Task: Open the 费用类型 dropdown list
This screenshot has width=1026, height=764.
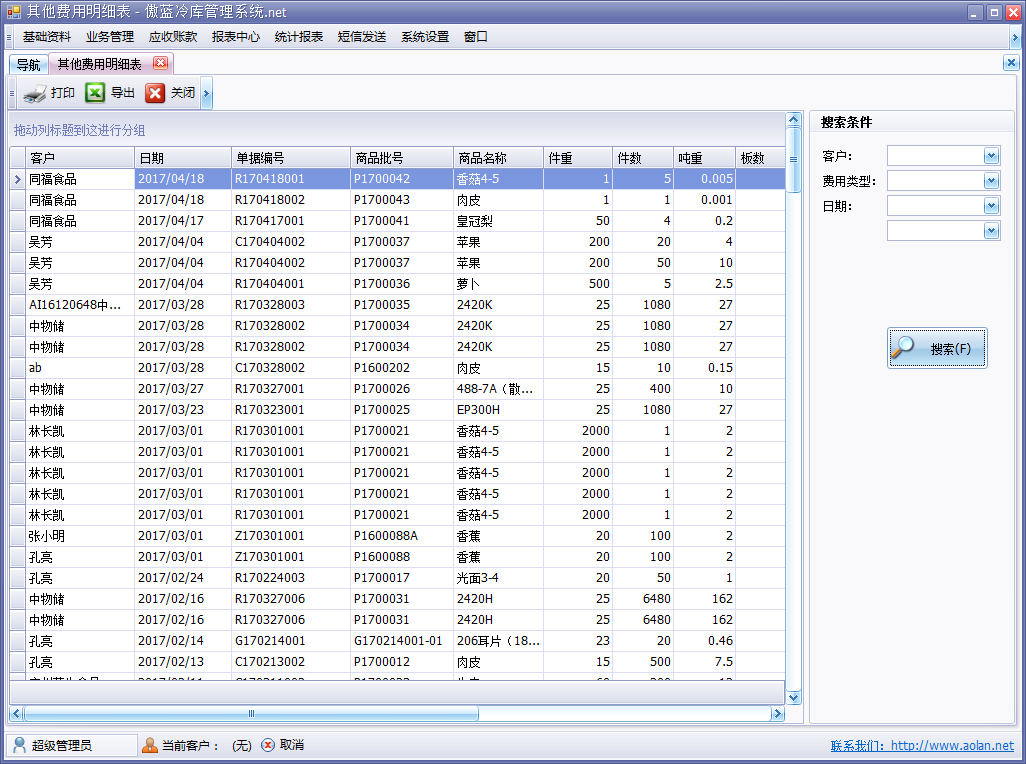Action: pos(991,181)
